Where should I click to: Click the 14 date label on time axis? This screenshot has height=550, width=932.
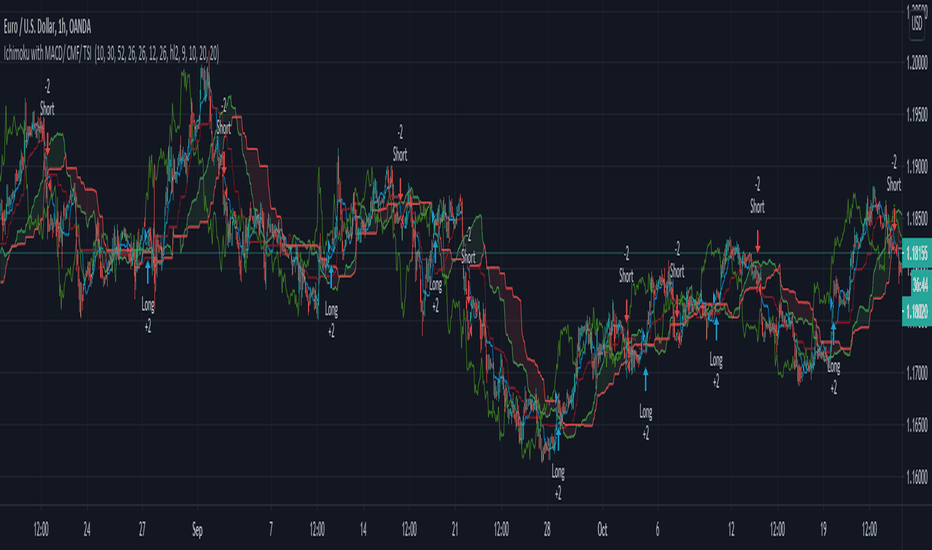pyautogui.click(x=363, y=529)
